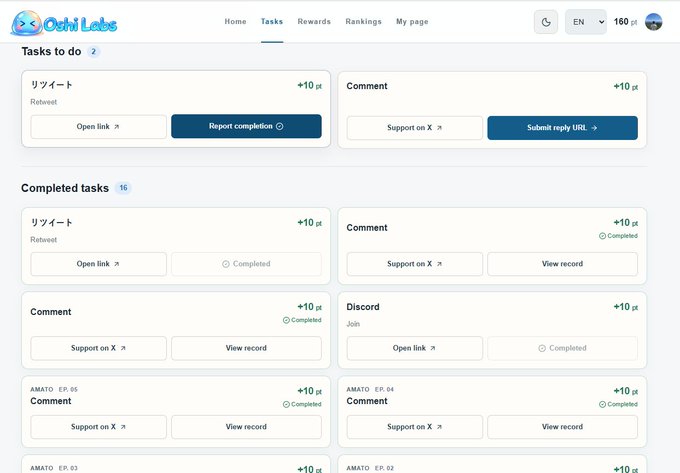Click the 160 pt points balance
This screenshot has width=680, height=473.
[x=625, y=22]
